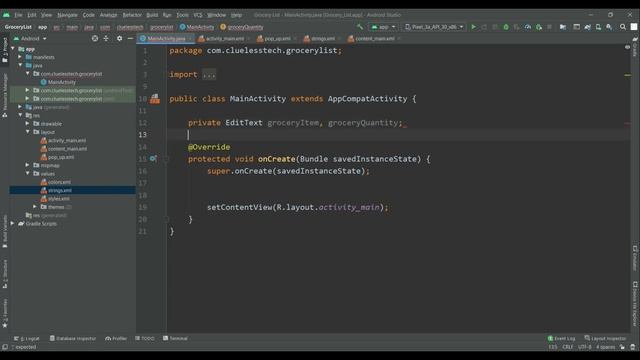Open the AVD Manager icon in toolbar
Image resolution: width=640 pixels, height=360 pixels.
(x=598, y=27)
